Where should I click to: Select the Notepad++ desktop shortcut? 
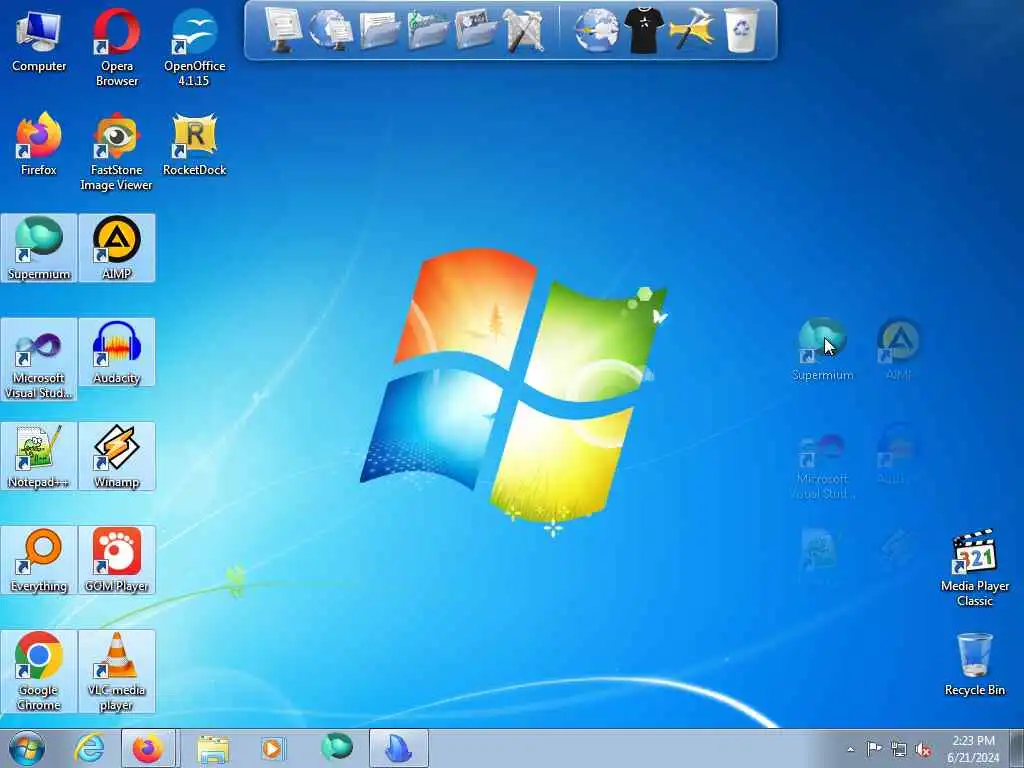tap(39, 456)
